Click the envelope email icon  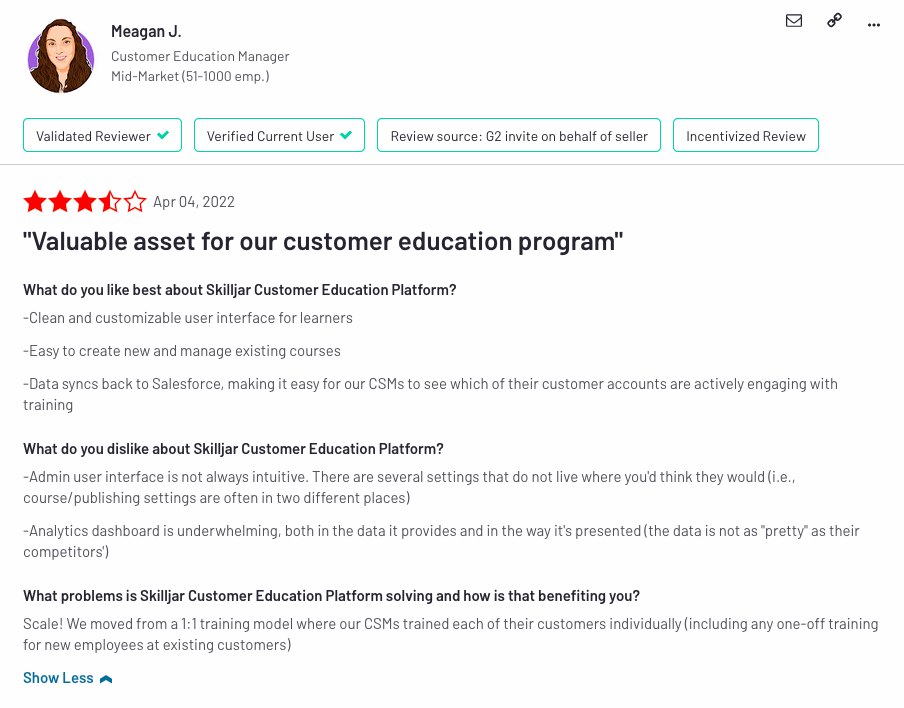[794, 21]
